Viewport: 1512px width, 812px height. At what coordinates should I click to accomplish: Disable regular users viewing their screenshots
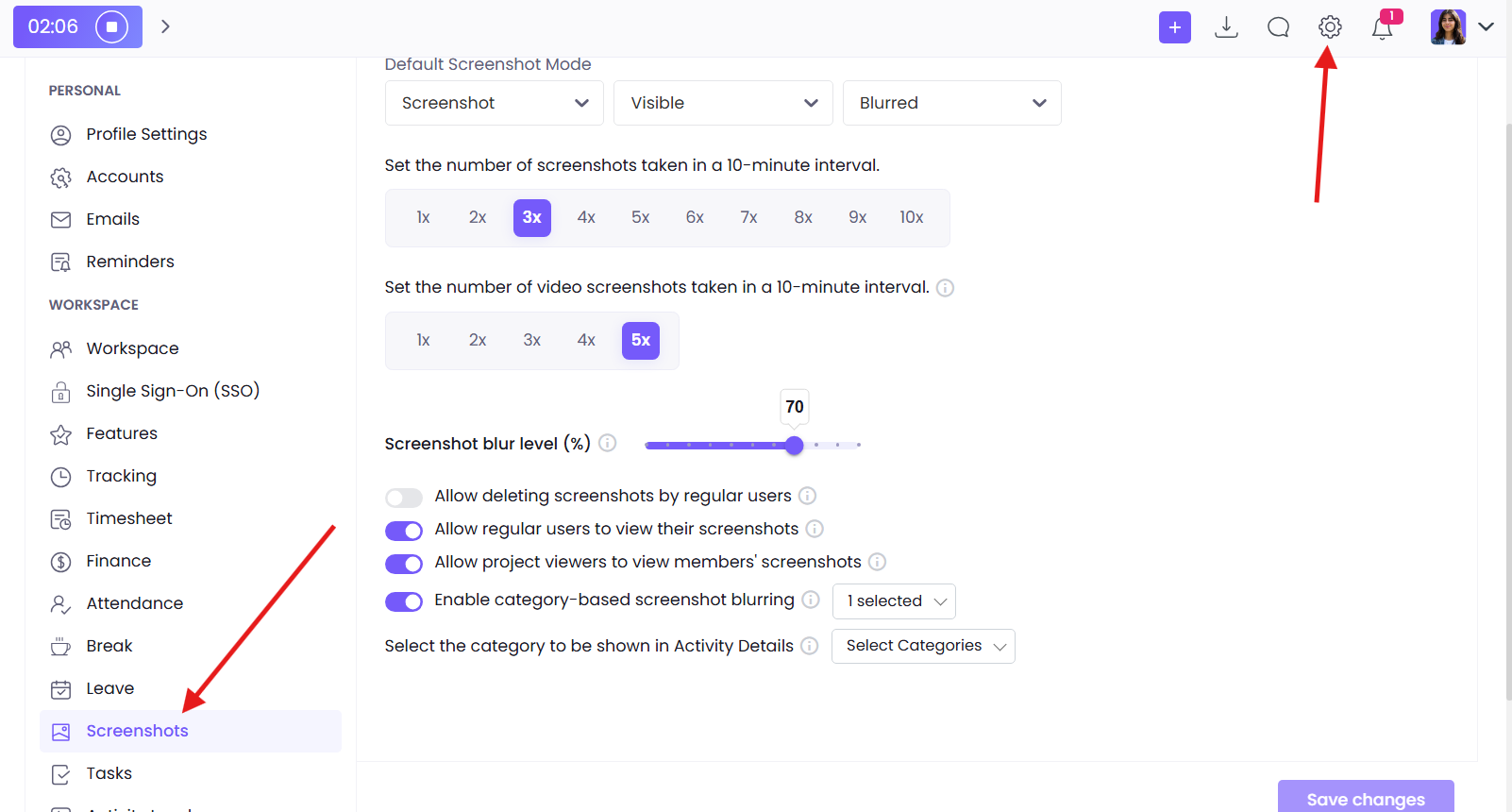point(404,531)
